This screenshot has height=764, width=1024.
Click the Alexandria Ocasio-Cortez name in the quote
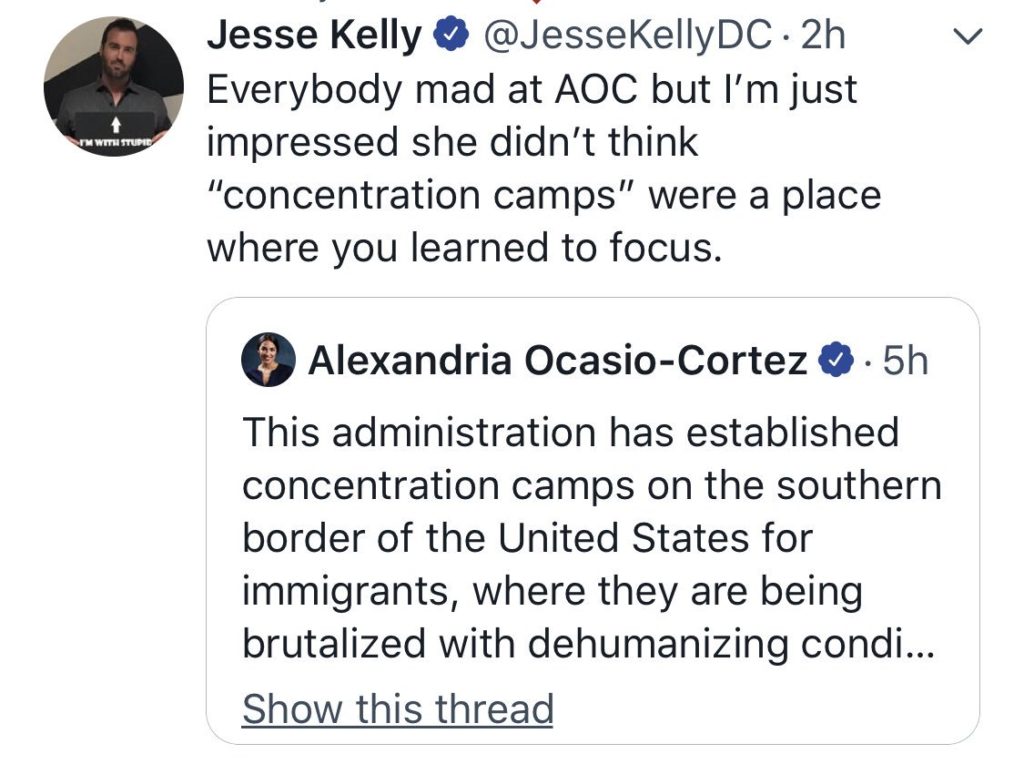[x=557, y=360]
